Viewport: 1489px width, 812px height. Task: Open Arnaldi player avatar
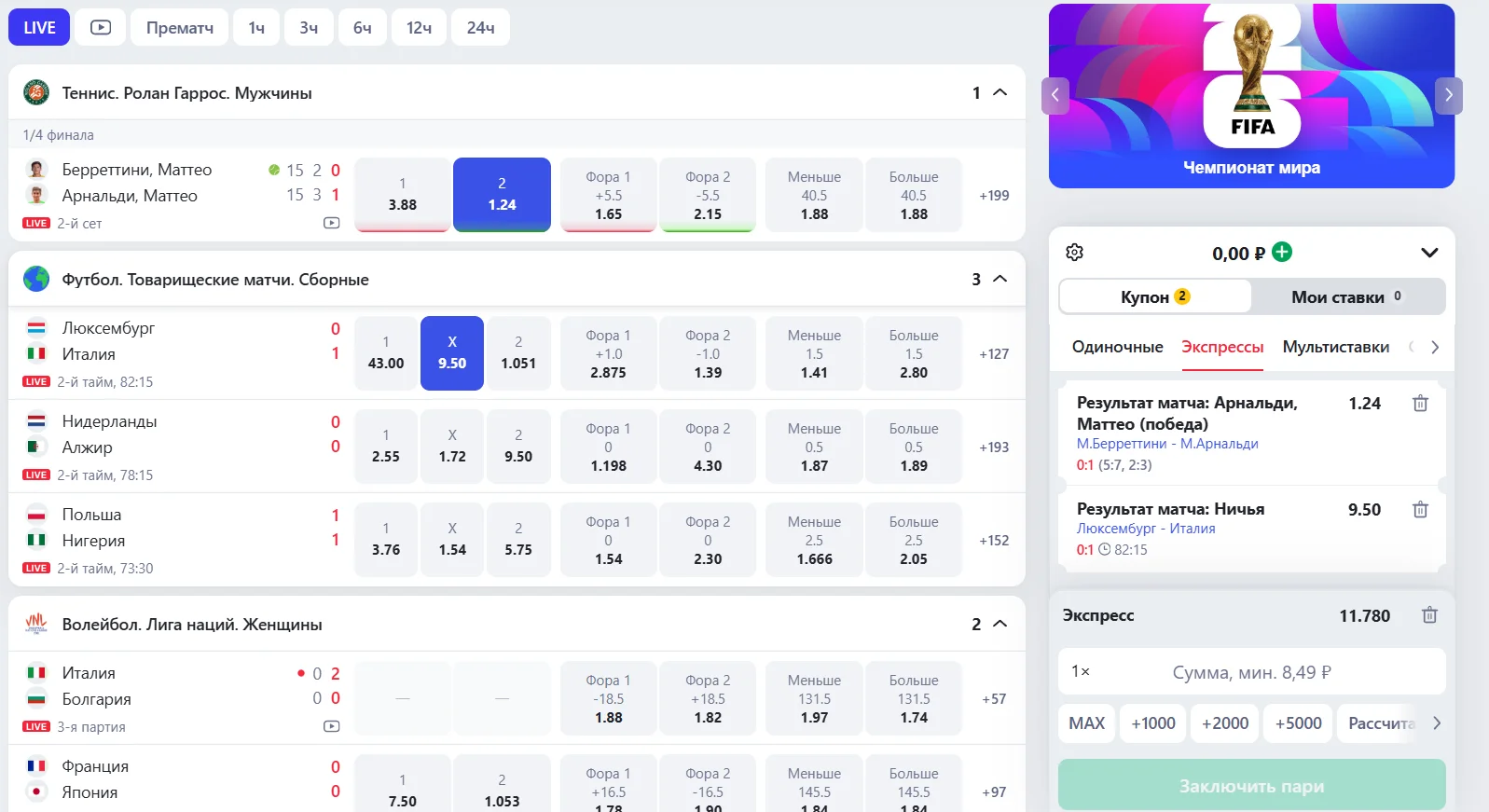(36, 195)
